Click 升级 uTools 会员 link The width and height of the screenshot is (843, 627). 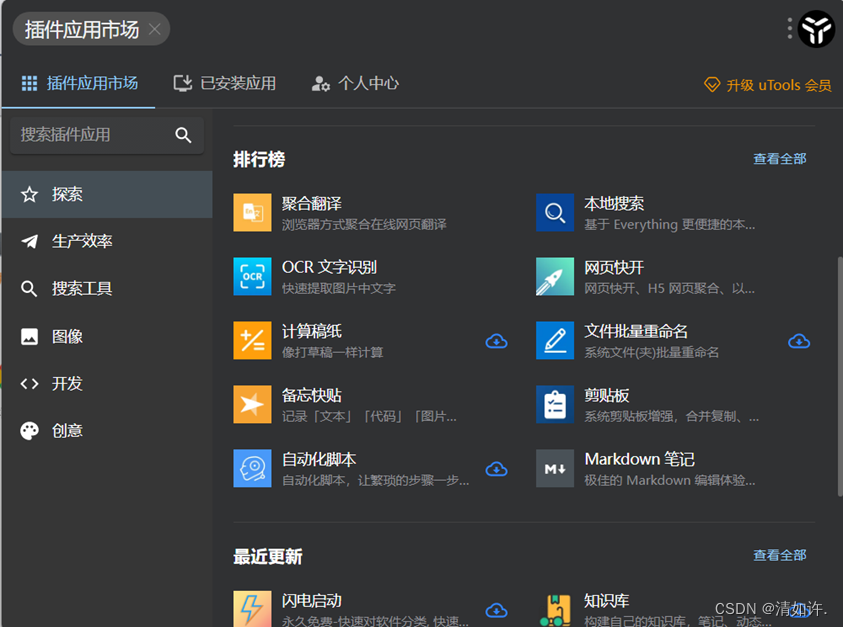tap(768, 85)
